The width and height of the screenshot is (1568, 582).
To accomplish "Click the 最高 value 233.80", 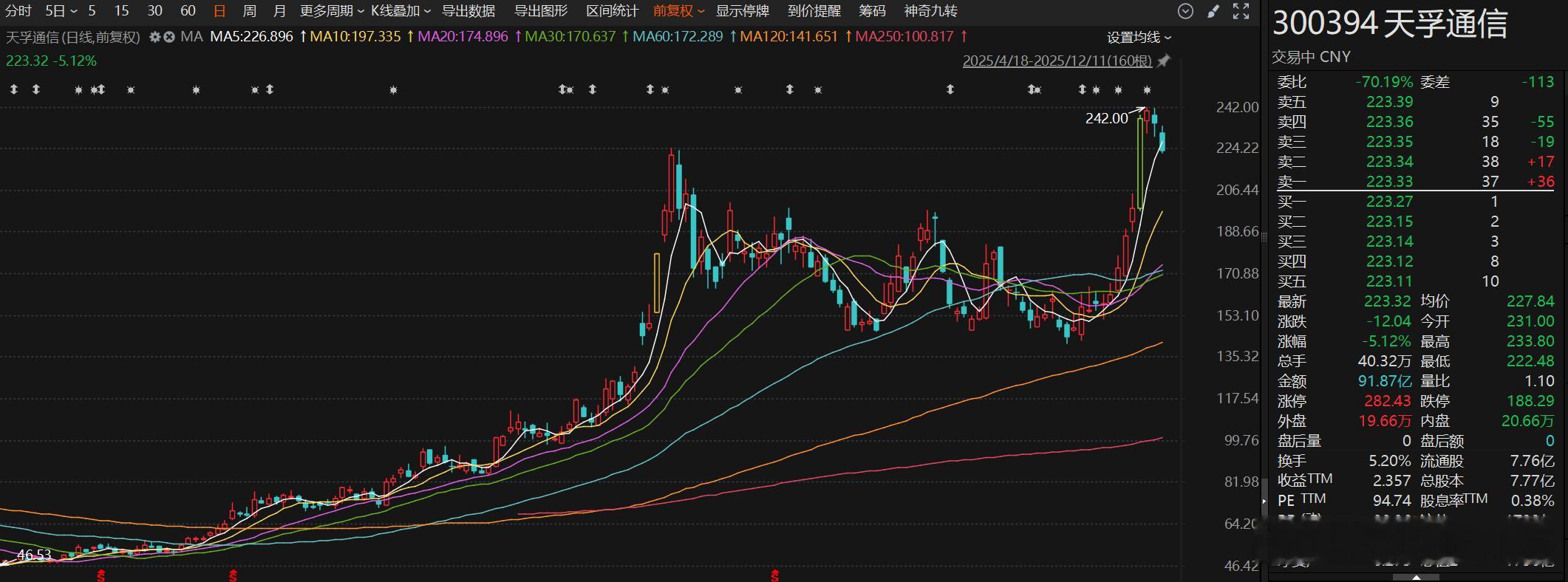I will [1530, 341].
